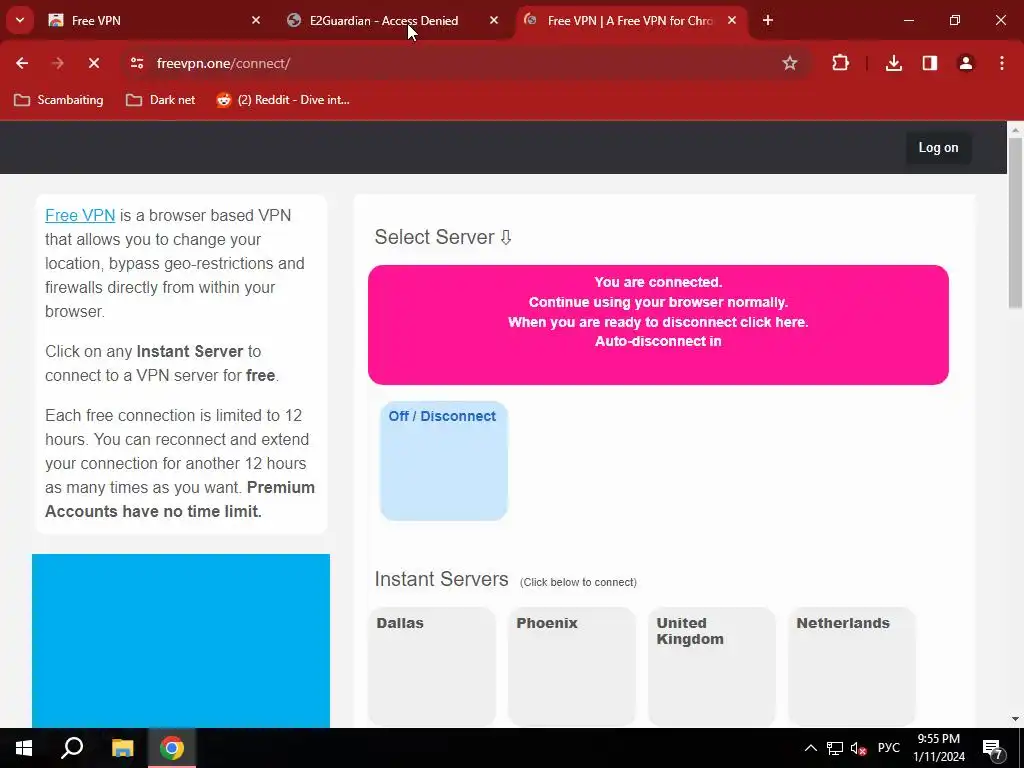Click the pink connected status banner
This screenshot has width=1024, height=768.
[x=658, y=325]
